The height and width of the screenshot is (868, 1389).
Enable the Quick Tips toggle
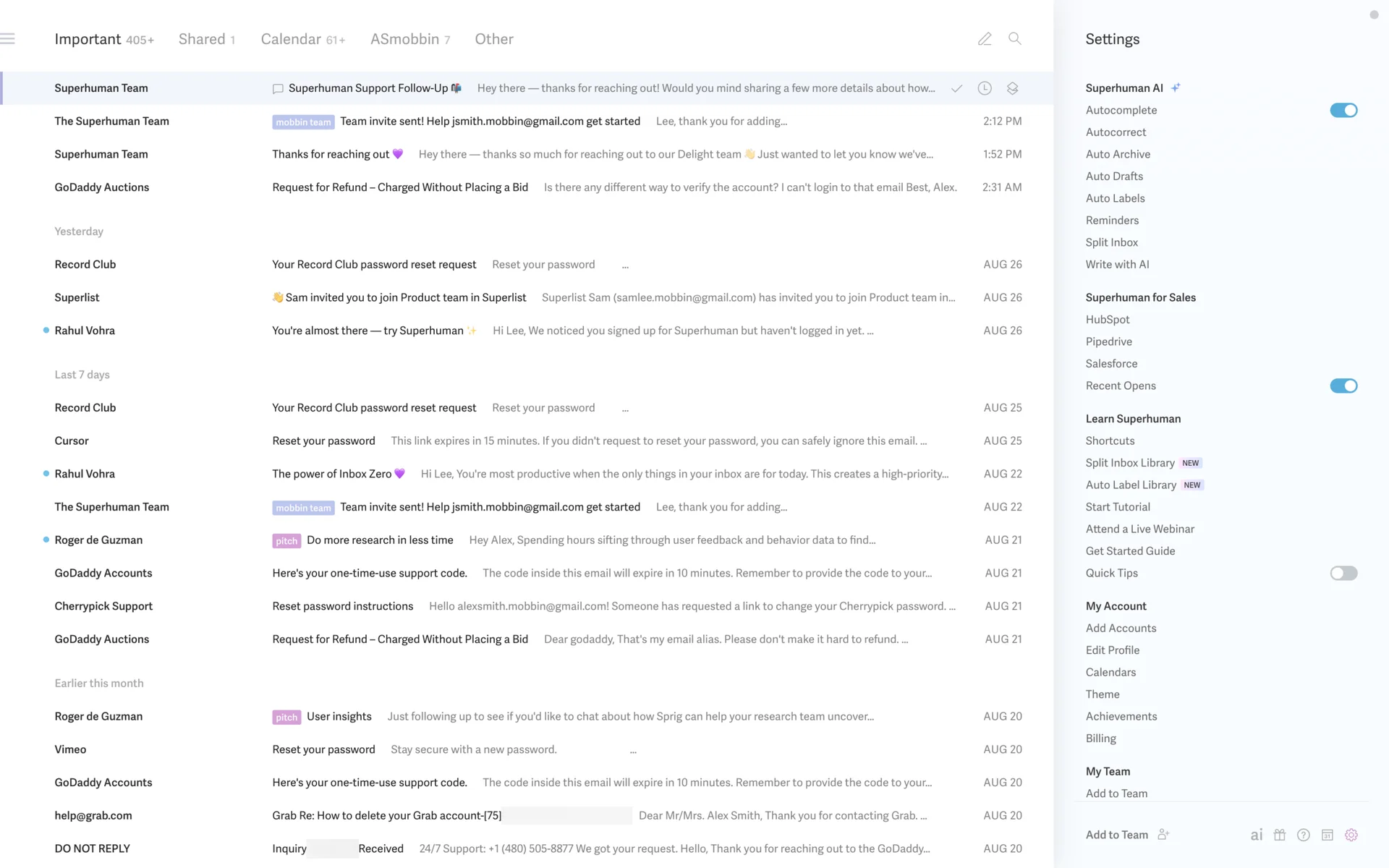tap(1343, 573)
